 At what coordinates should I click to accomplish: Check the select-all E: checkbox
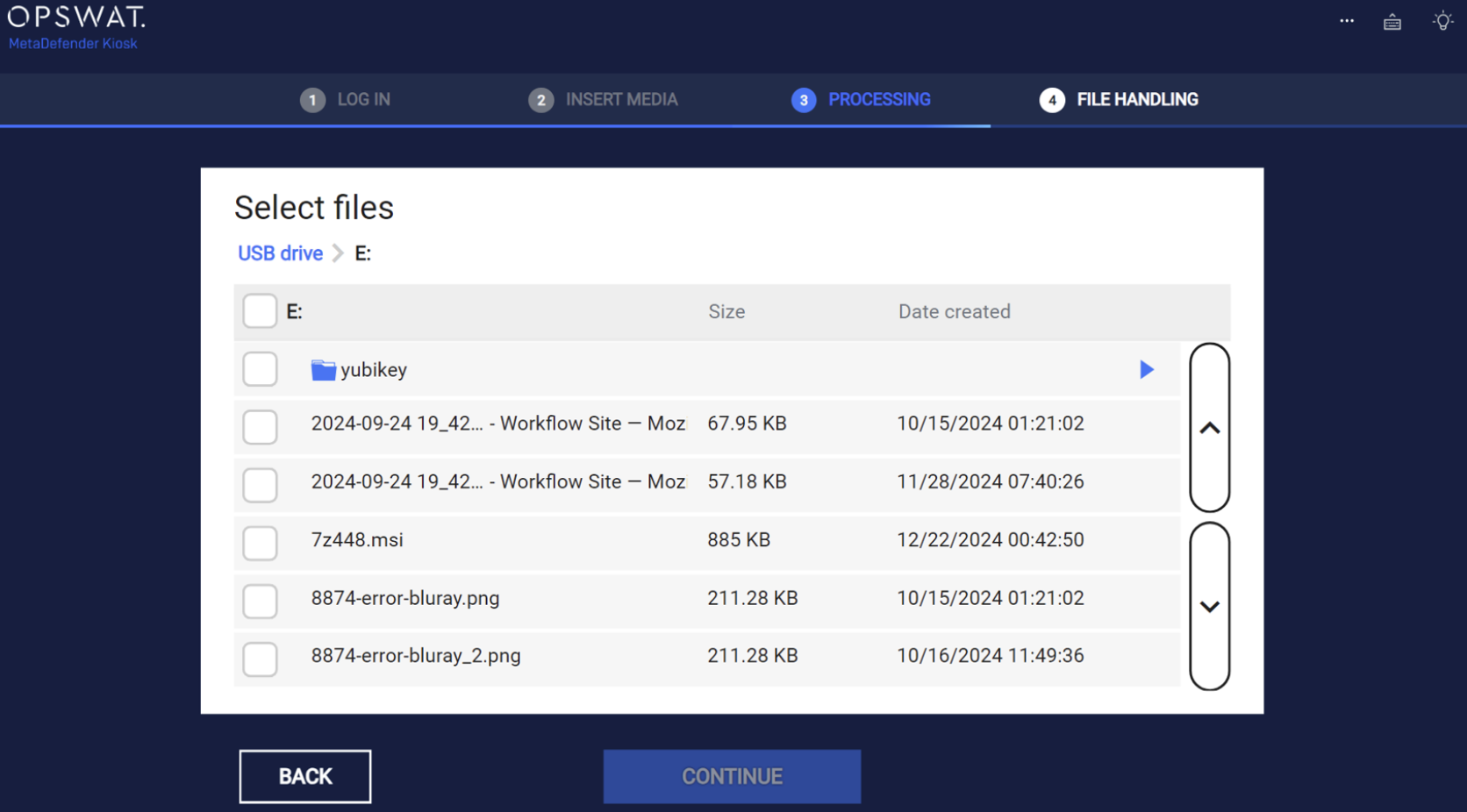pyautogui.click(x=260, y=311)
